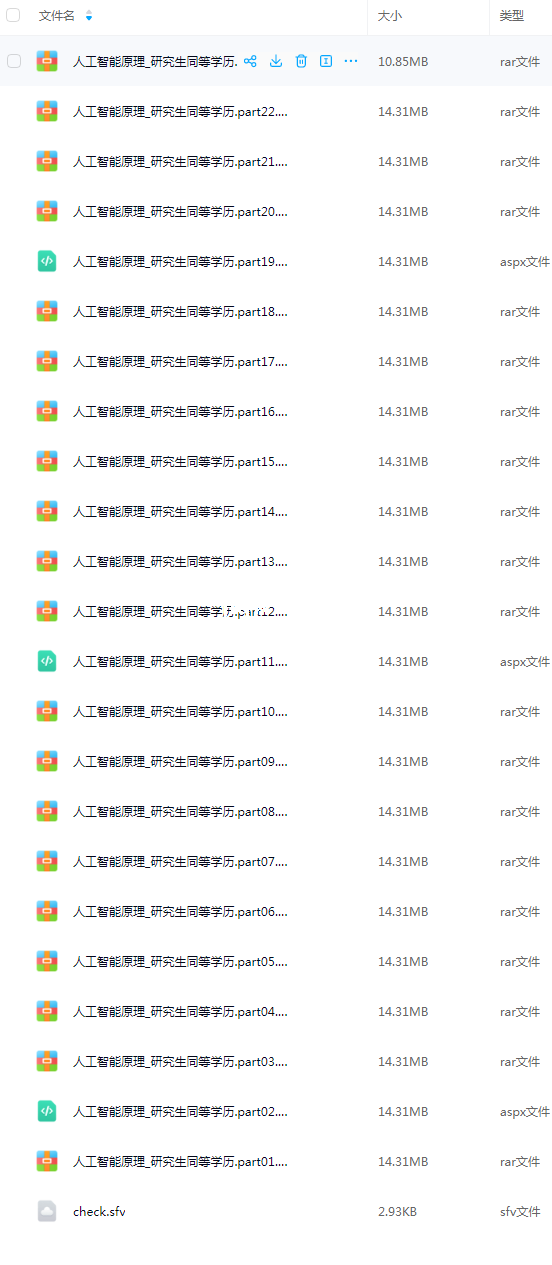Click the share icon on first file row
Viewport: 552px width, 1265px height.
(x=250, y=61)
